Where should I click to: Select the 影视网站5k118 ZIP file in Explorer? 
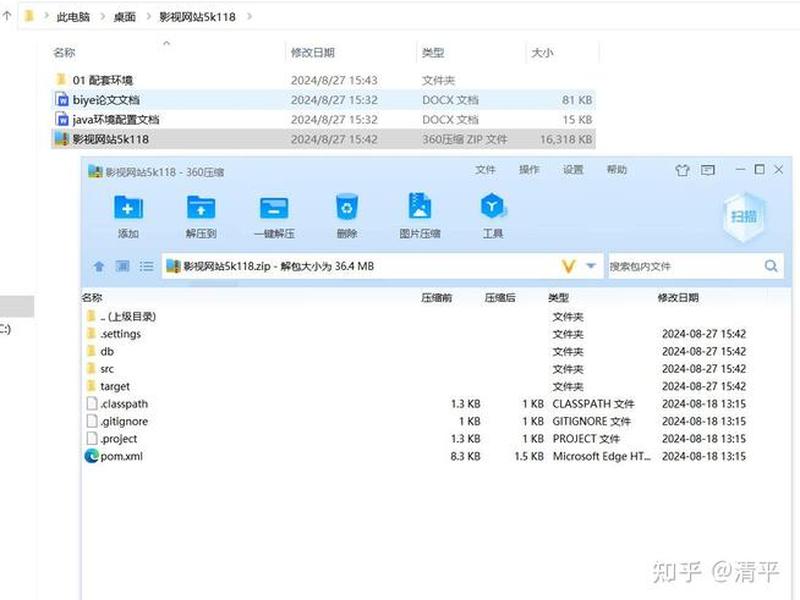click(x=324, y=139)
